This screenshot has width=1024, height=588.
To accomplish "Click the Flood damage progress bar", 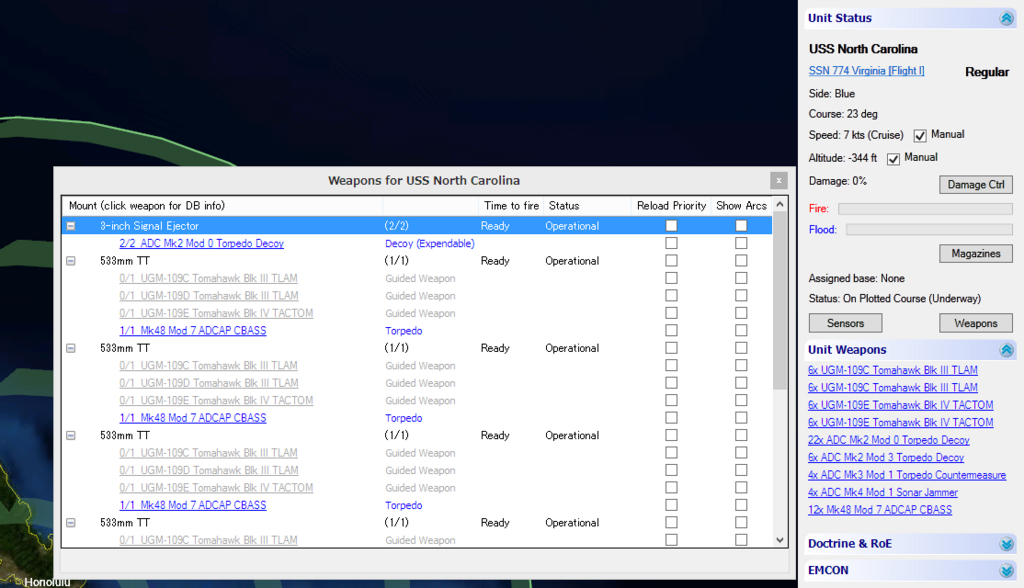I will point(929,229).
